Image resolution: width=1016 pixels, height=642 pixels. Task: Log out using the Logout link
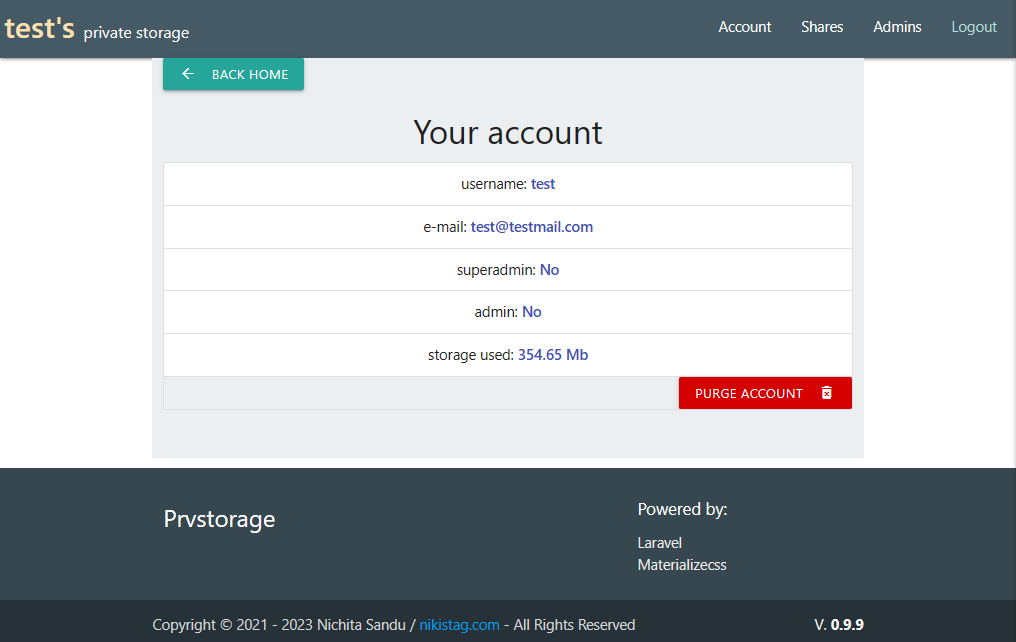974,27
